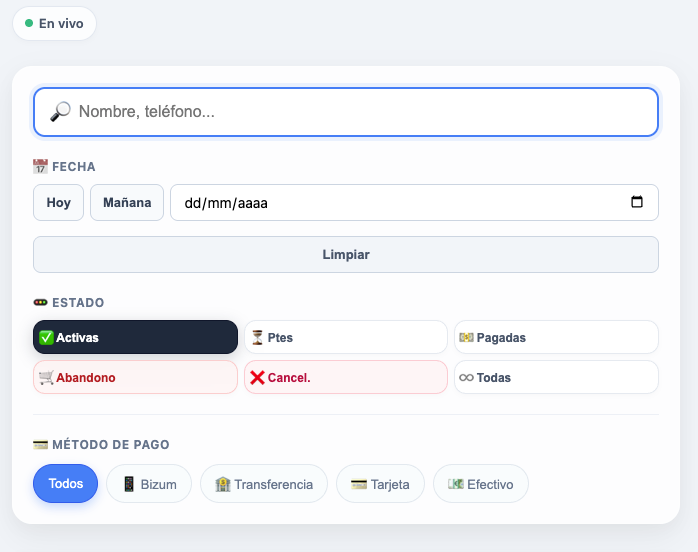698x552 pixels.
Task: Click the En vivo status badge
Action: point(54,23)
